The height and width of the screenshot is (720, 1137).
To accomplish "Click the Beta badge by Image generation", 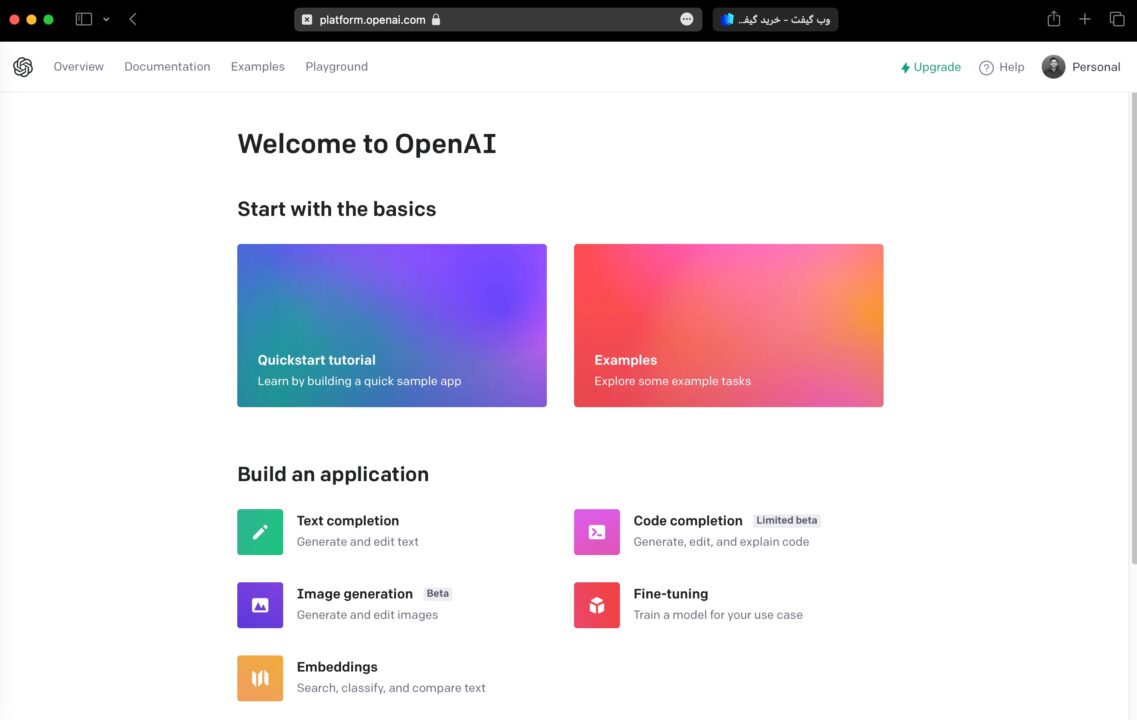I will tap(437, 594).
